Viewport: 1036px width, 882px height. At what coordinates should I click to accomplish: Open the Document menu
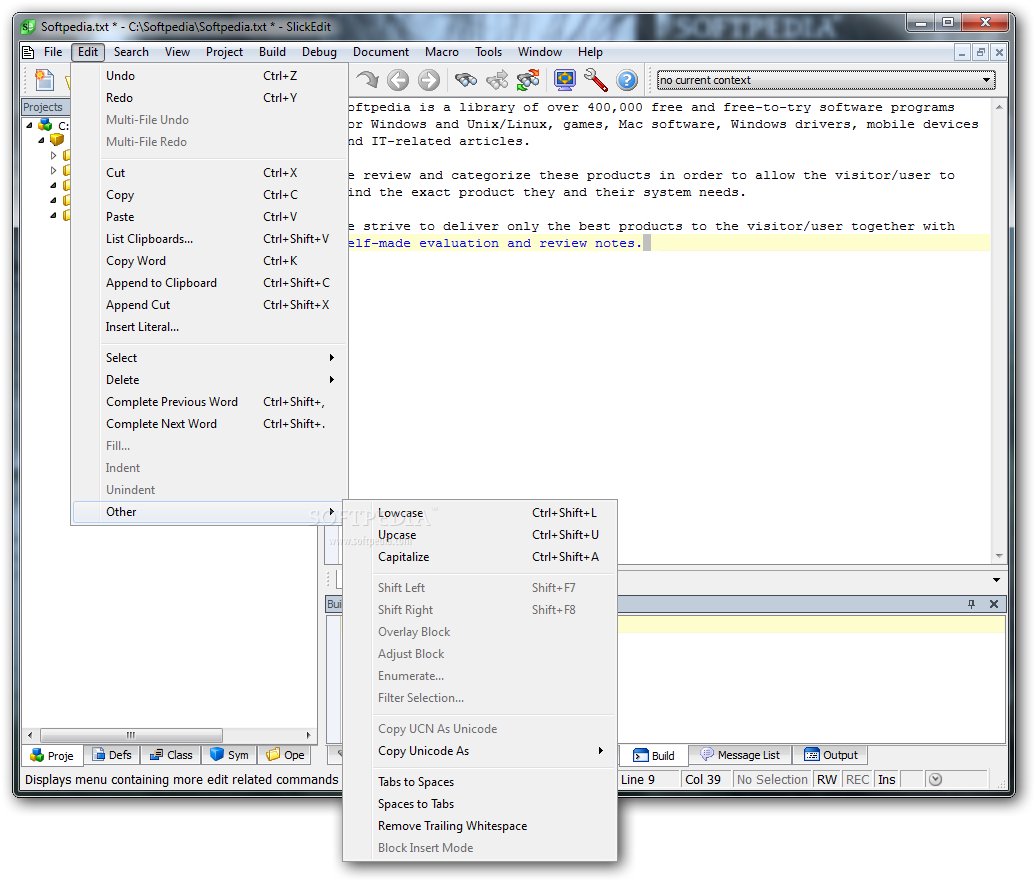coord(381,52)
